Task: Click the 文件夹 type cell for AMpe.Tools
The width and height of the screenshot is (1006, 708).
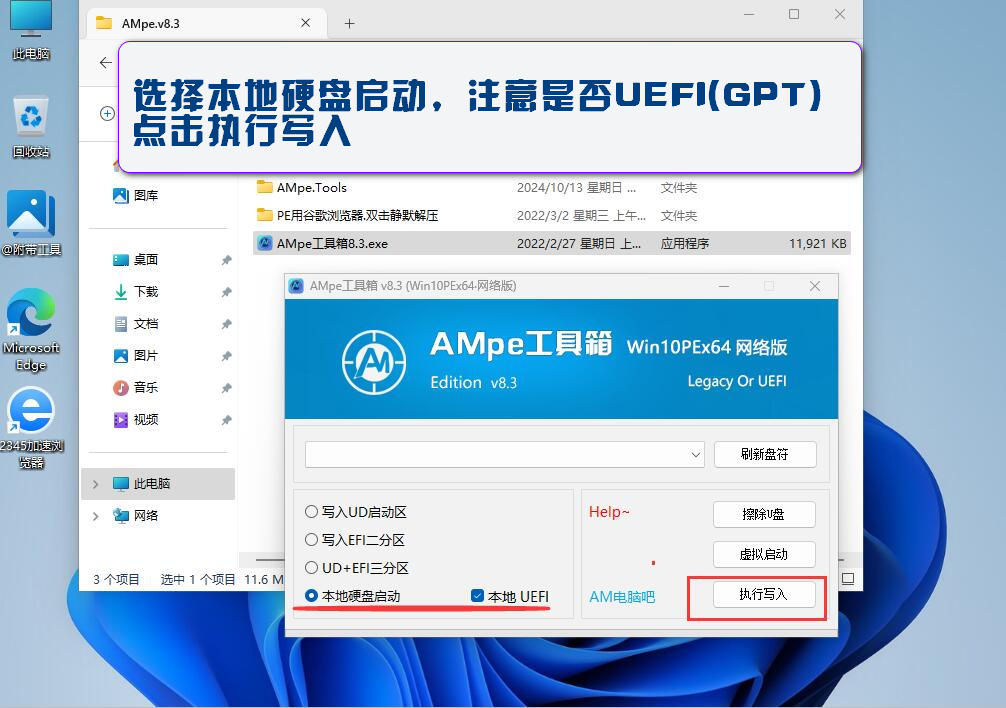Action: coord(679,187)
